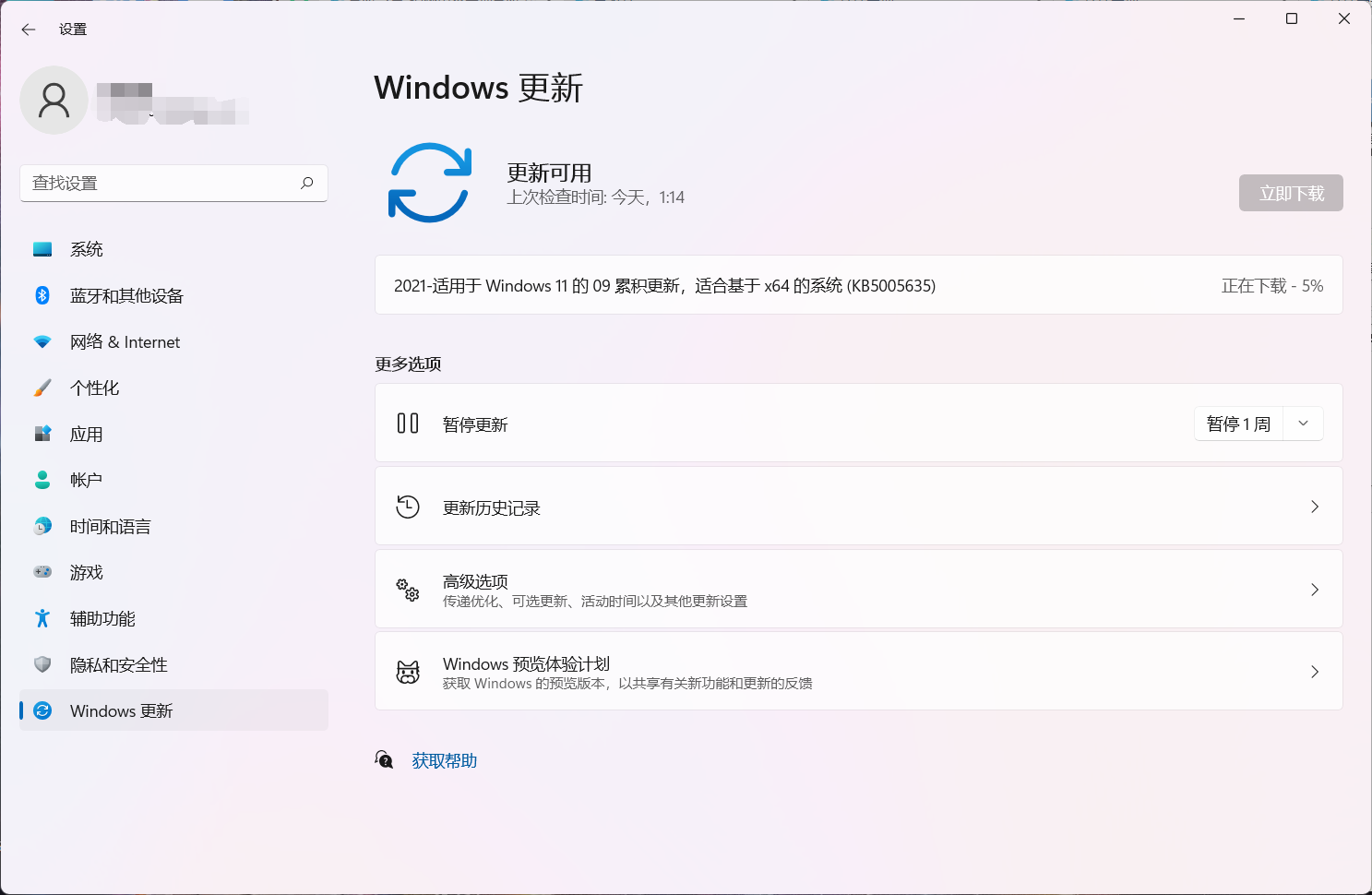Click the 游戏 gamepad icon
Viewport: 1372px width, 895px height.
point(42,572)
